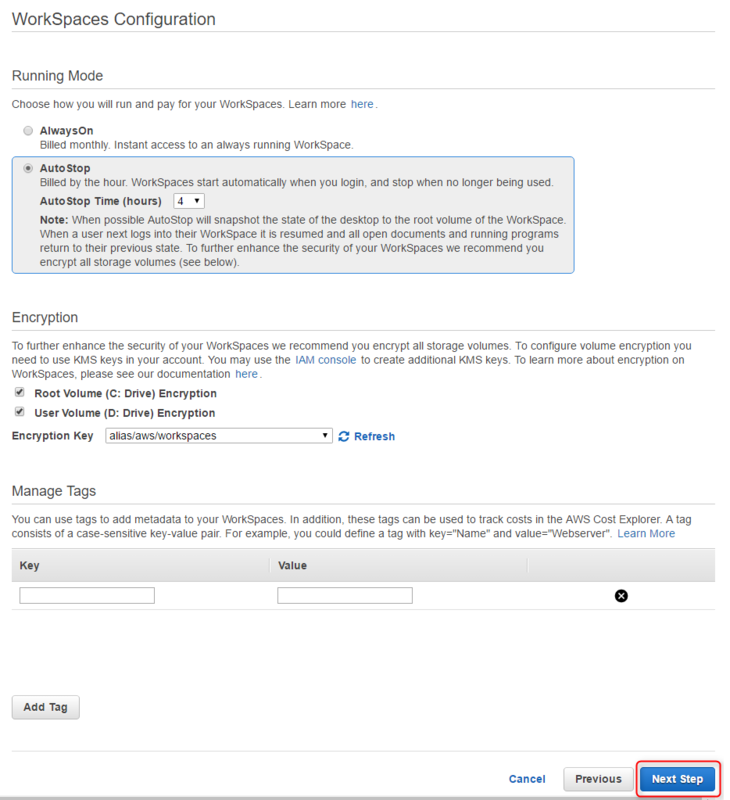Viewport: 730px width, 800px height.
Task: Click the 'here' link about running modes
Action: pos(362,104)
